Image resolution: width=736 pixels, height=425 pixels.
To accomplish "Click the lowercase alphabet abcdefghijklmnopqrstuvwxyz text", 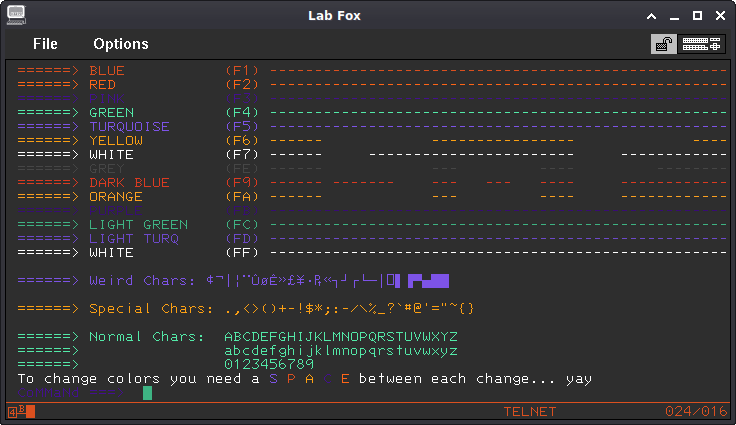I will pos(341,351).
